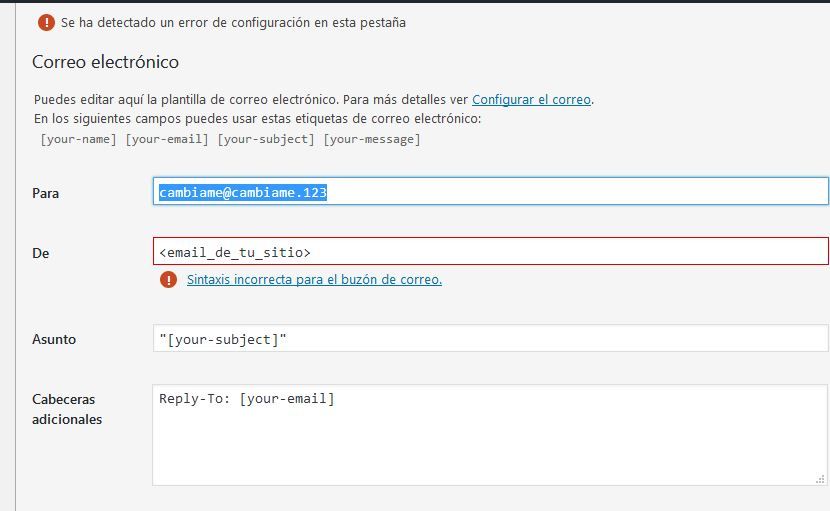
Task: Click the 'Cabeceras adicionales' label
Action: [x=67, y=409]
